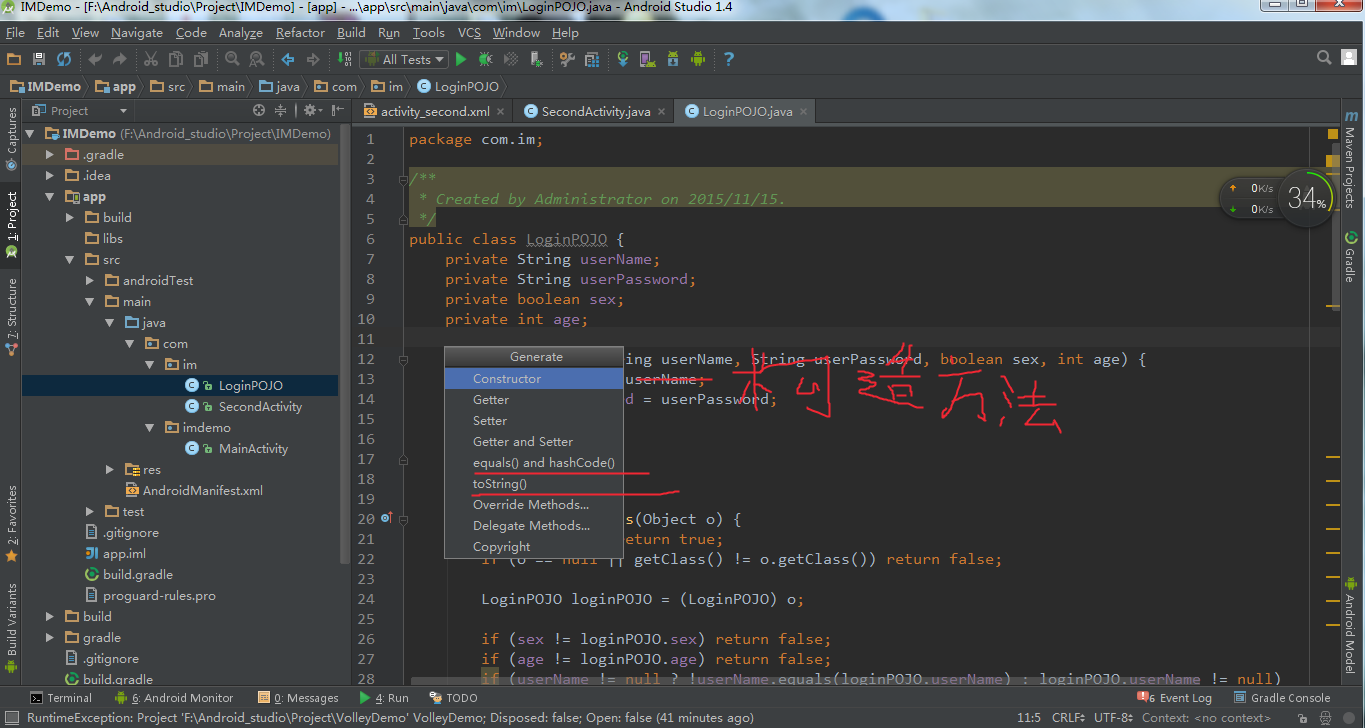Close the activity_second.xml tab
Image resolution: width=1365 pixels, height=728 pixels.
(500, 112)
